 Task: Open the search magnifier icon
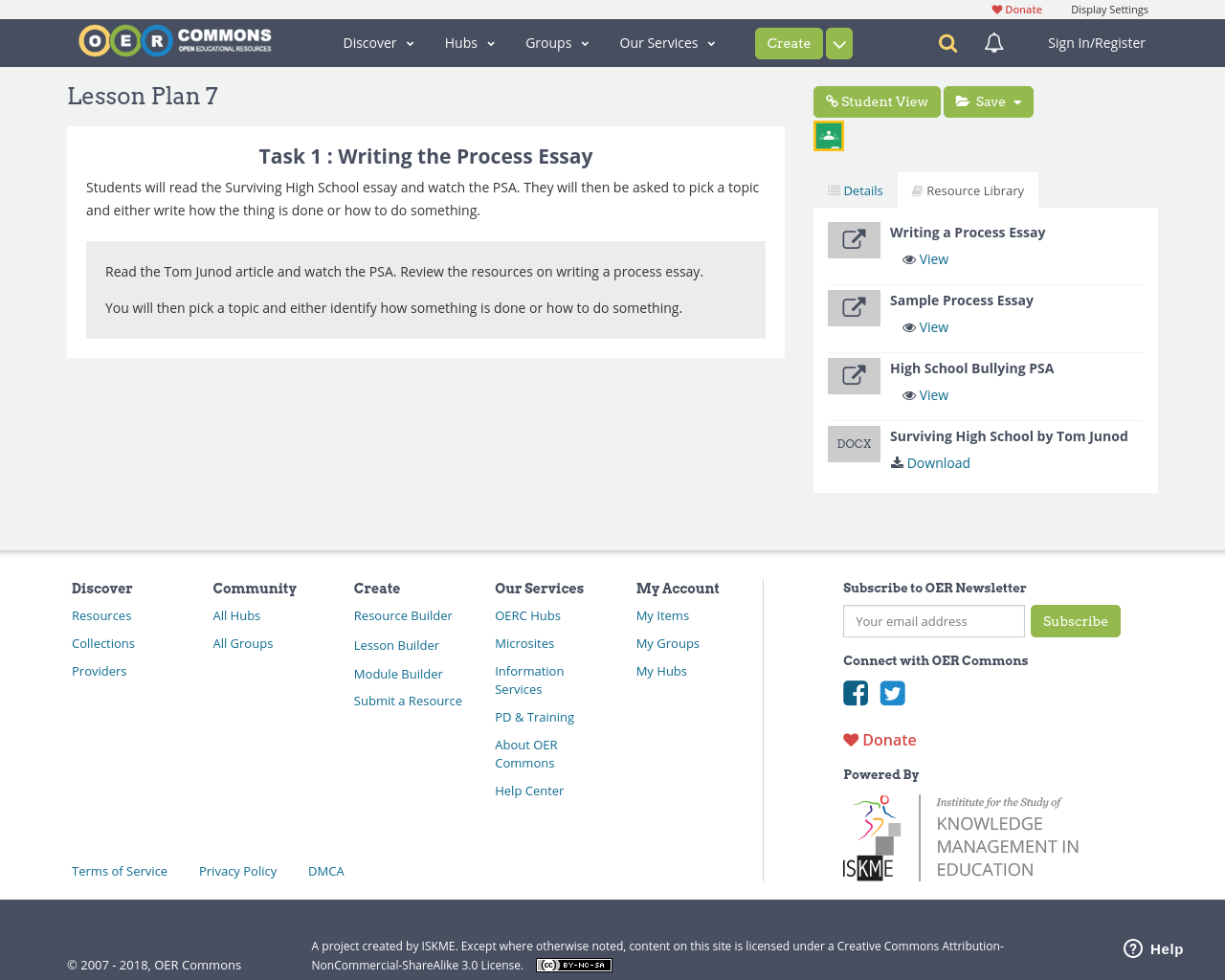[946, 42]
